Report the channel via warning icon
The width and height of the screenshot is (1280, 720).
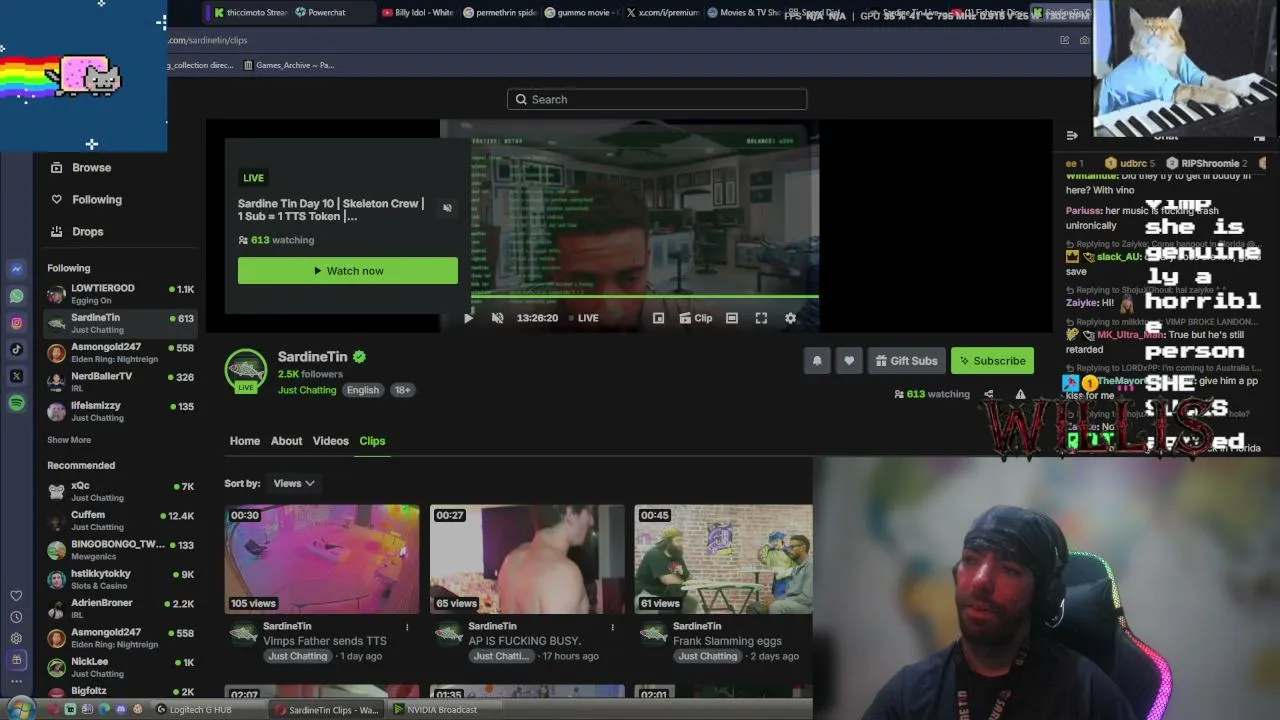coord(1020,394)
